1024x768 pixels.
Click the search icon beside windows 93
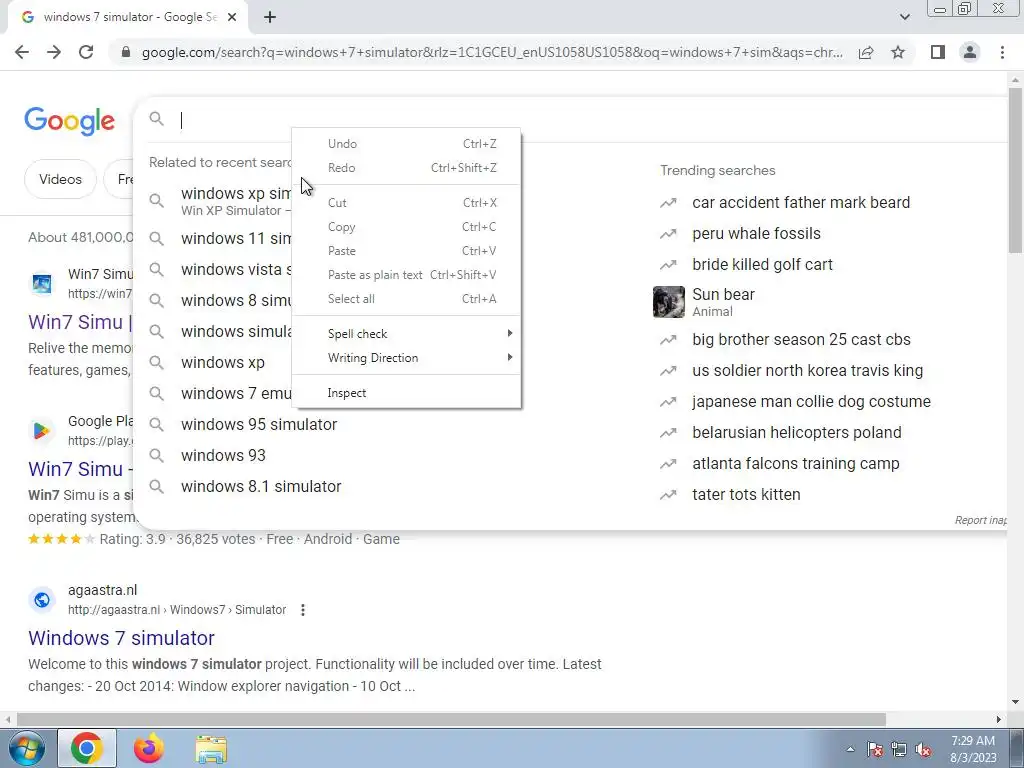pos(156,455)
